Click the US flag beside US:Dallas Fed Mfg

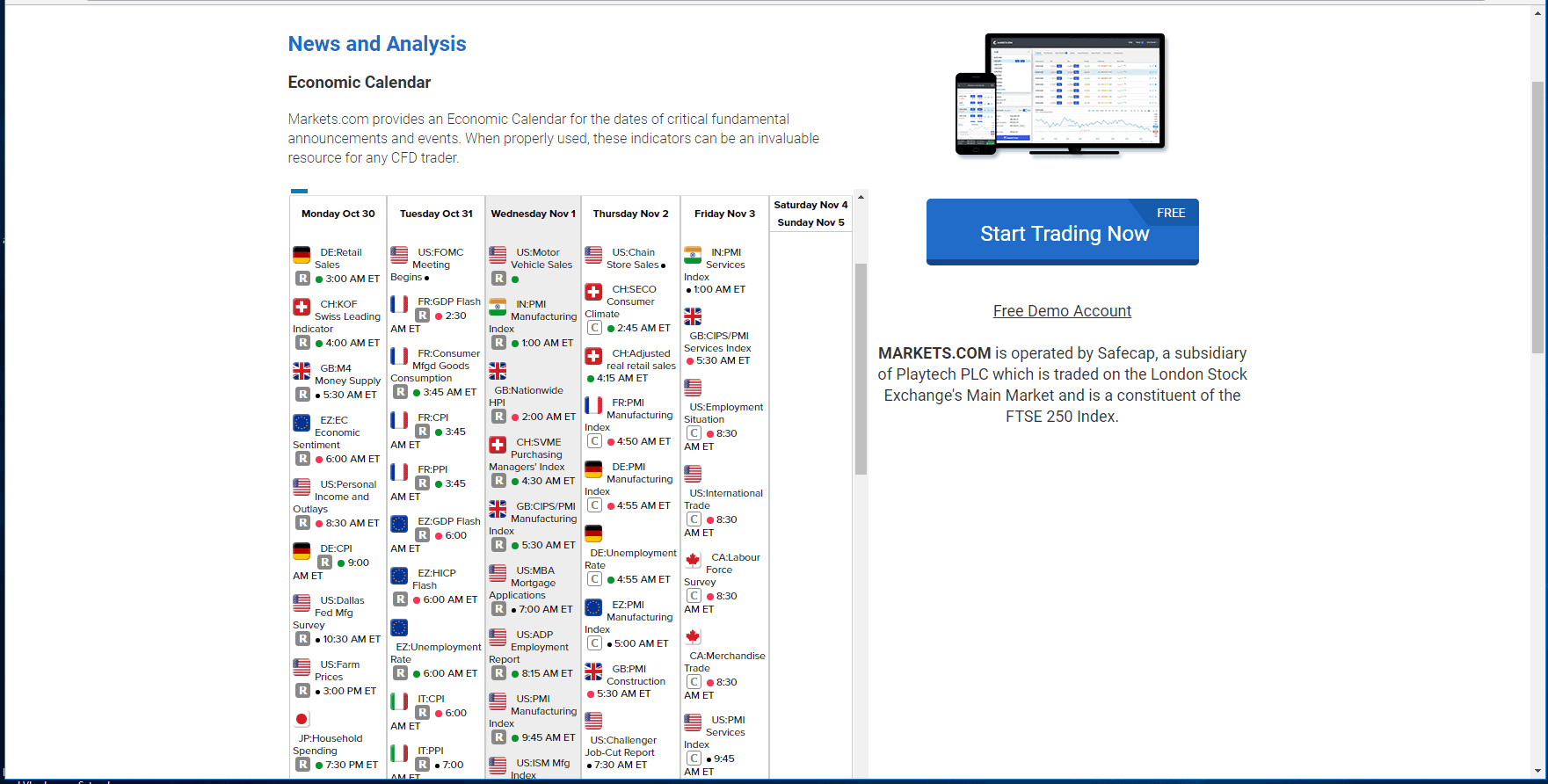pyautogui.click(x=302, y=603)
